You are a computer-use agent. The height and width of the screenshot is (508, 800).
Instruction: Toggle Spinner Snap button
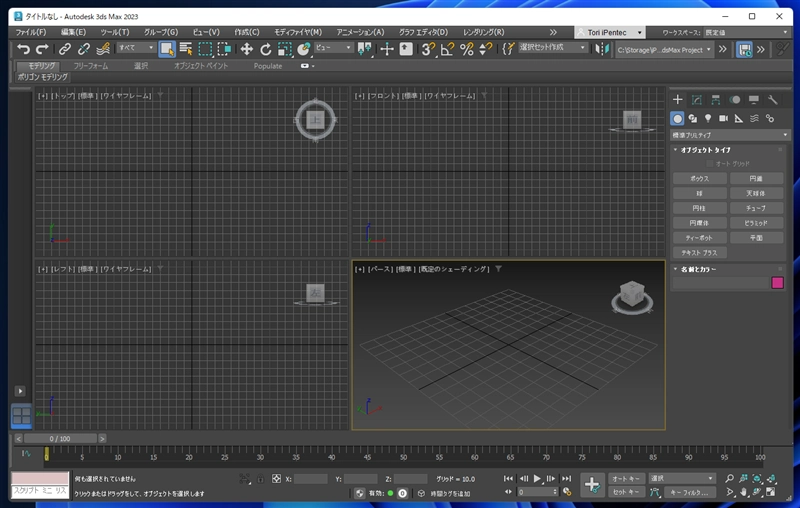point(486,49)
